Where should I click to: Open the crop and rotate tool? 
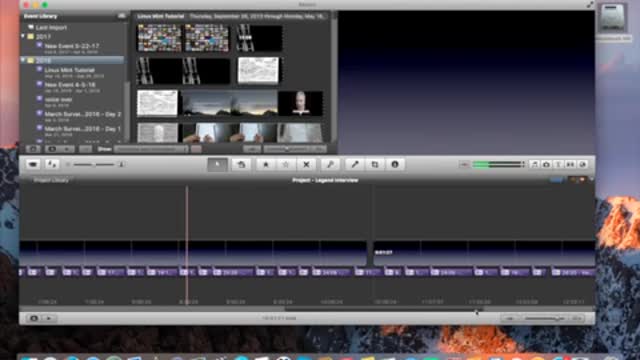click(375, 164)
